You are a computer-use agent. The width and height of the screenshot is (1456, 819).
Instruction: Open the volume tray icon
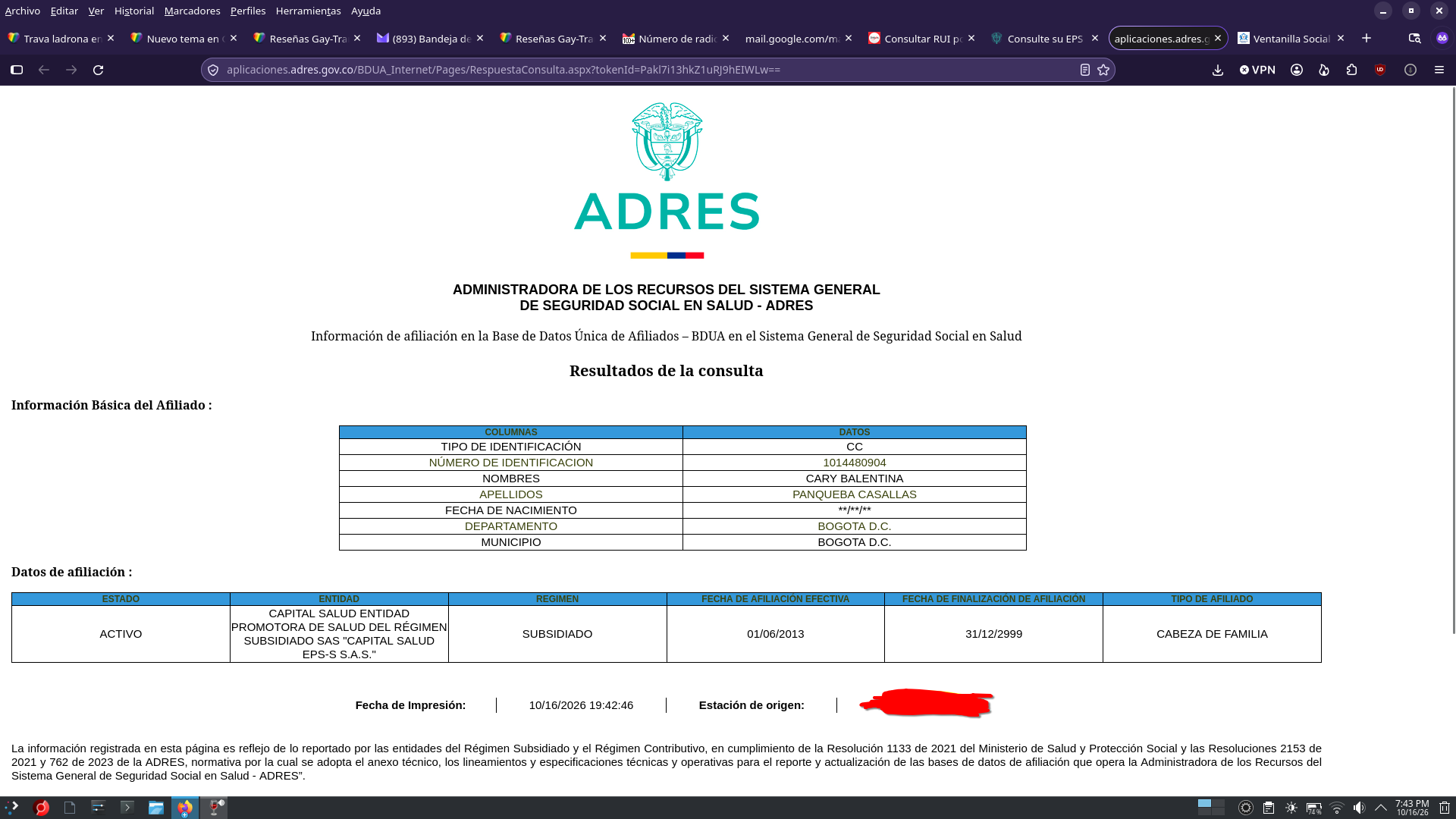(1359, 808)
